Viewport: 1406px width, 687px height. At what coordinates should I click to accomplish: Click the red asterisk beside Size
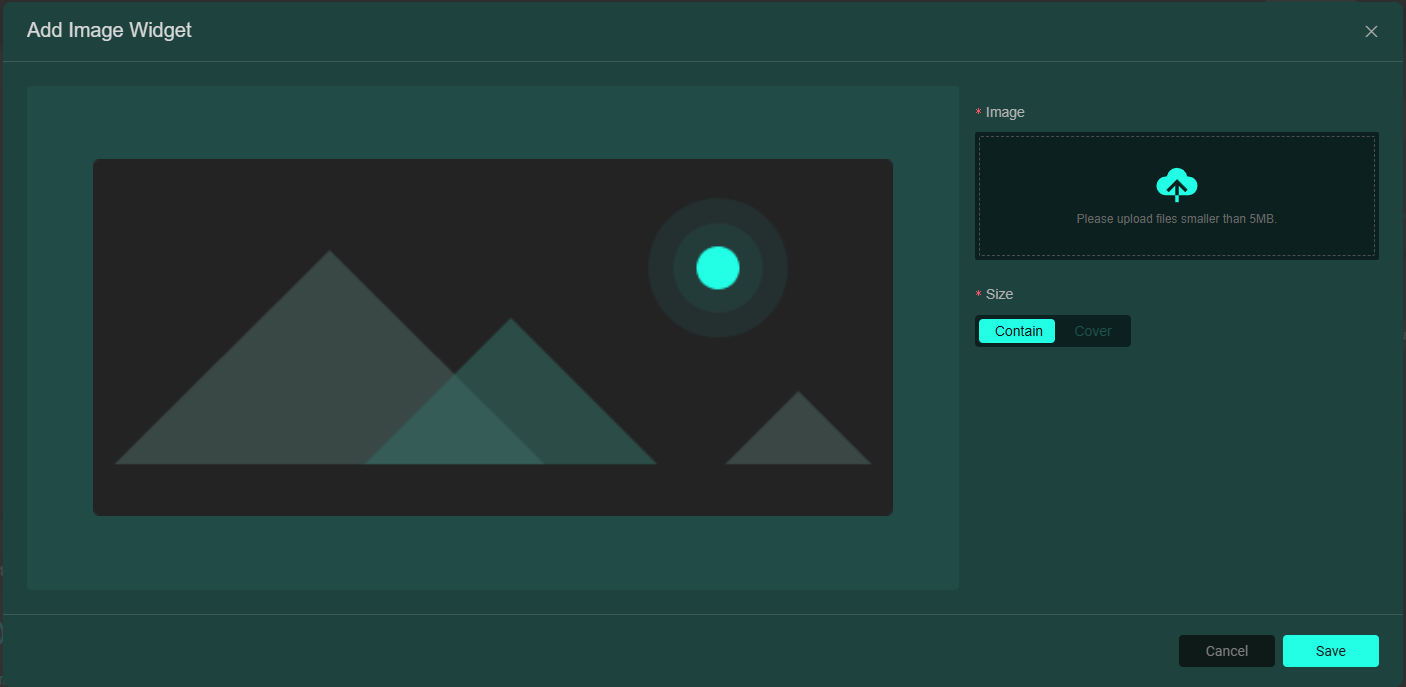(x=978, y=295)
